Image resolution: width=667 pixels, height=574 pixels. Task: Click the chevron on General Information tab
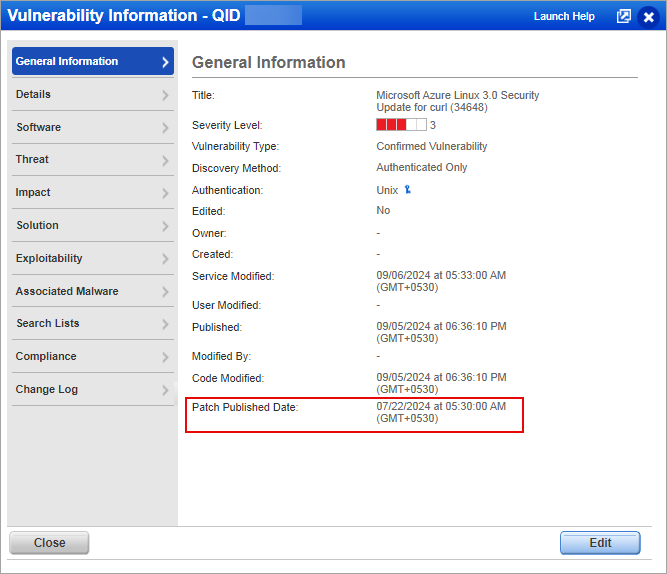(165, 62)
